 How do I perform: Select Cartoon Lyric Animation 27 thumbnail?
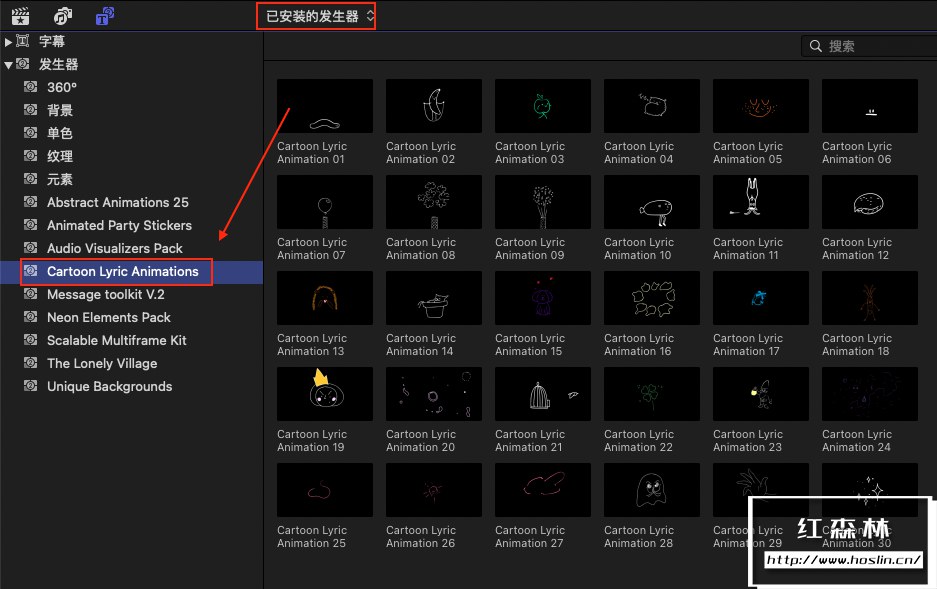tap(543, 490)
